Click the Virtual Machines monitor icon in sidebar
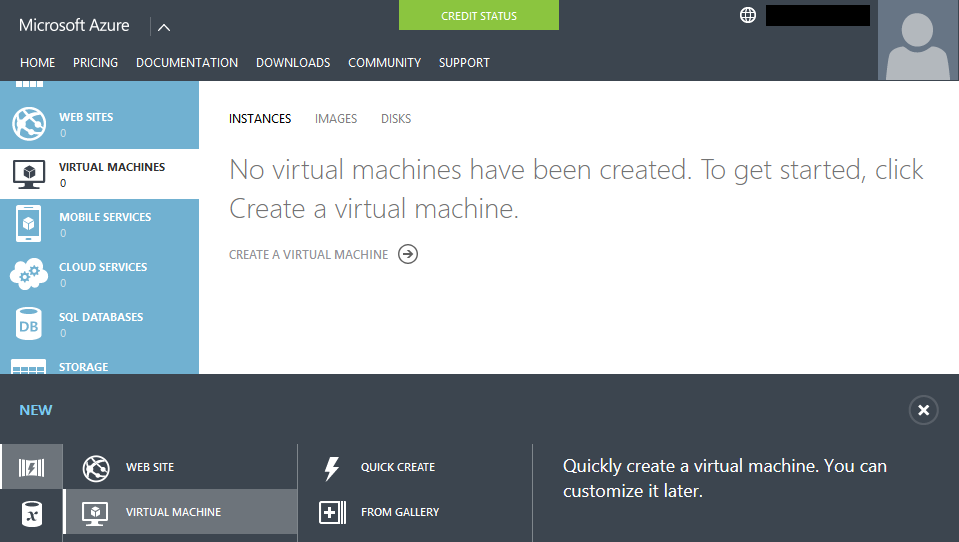959x542 pixels. click(x=29, y=174)
